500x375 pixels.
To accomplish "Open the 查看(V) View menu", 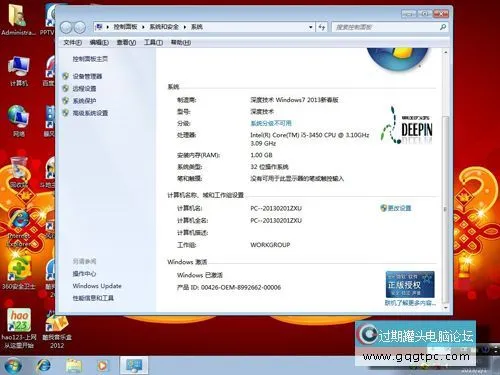I will point(126,42).
